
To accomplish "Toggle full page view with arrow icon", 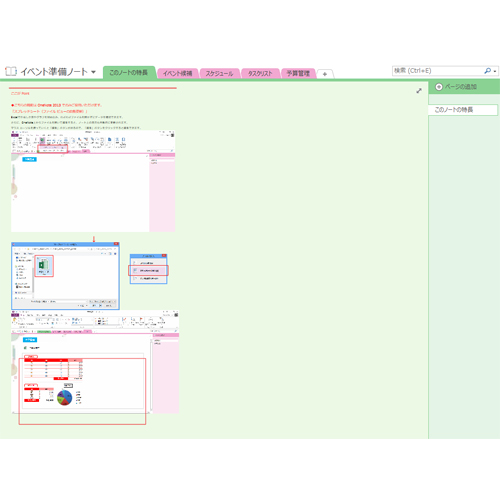I will point(419,91).
